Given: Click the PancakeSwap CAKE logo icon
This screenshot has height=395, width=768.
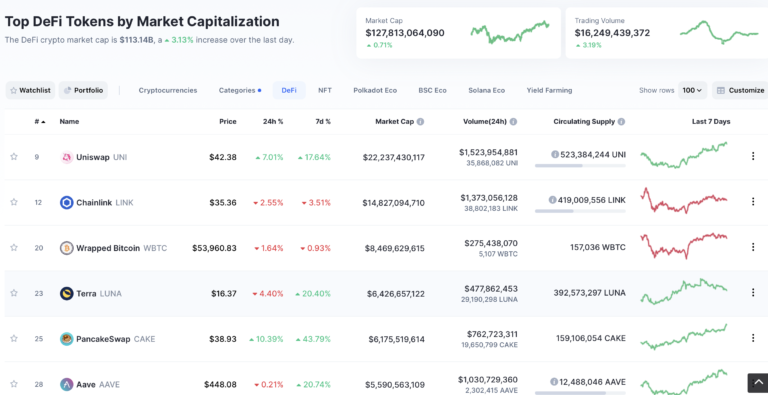Looking at the screenshot, I should [67, 339].
